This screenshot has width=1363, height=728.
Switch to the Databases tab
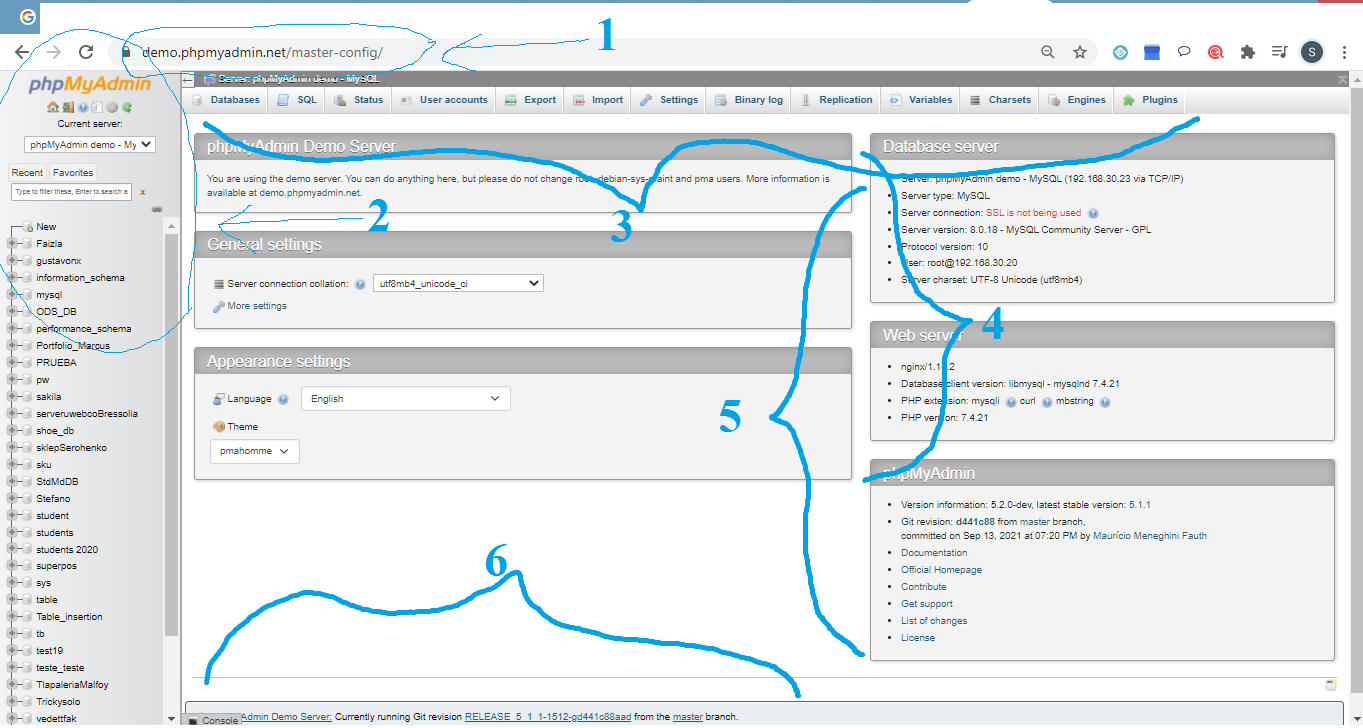[232, 99]
